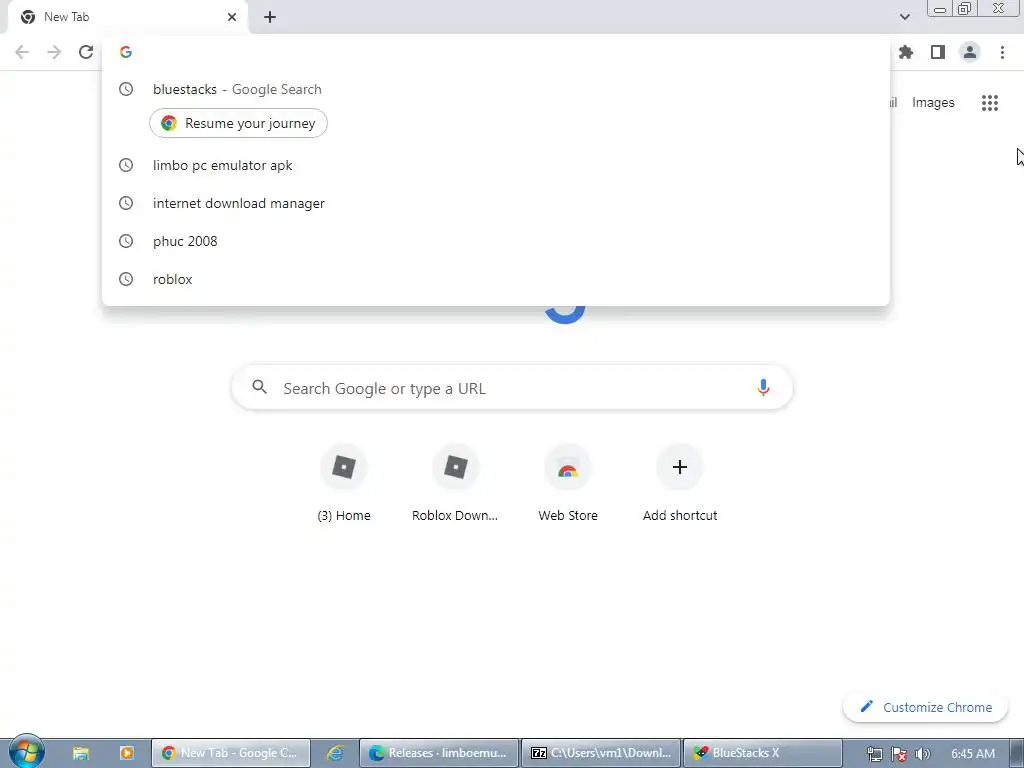
Task: Focus the Search Google or type a URL box
Action: (512, 388)
